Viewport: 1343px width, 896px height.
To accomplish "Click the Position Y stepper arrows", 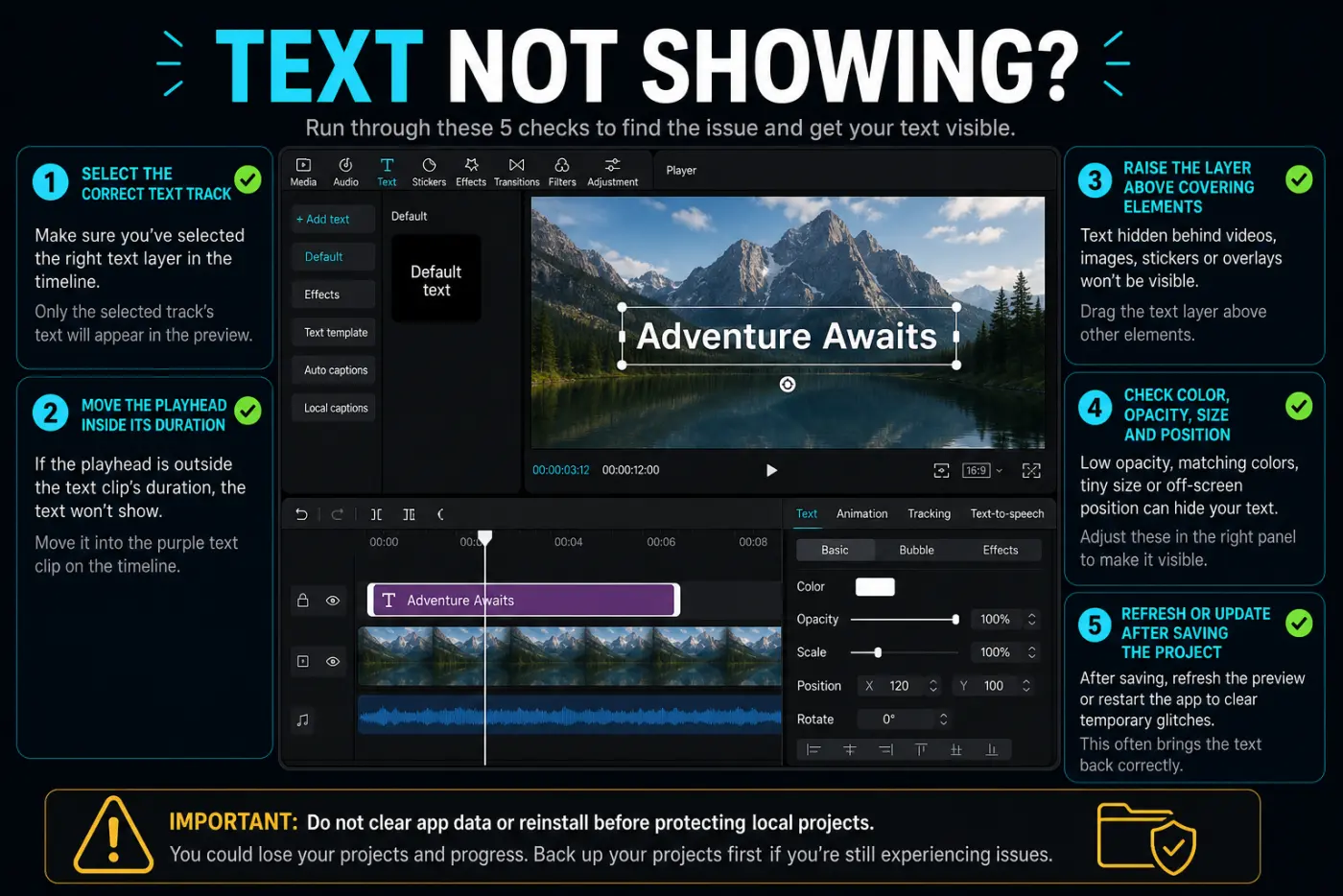I will pyautogui.click(x=1026, y=686).
